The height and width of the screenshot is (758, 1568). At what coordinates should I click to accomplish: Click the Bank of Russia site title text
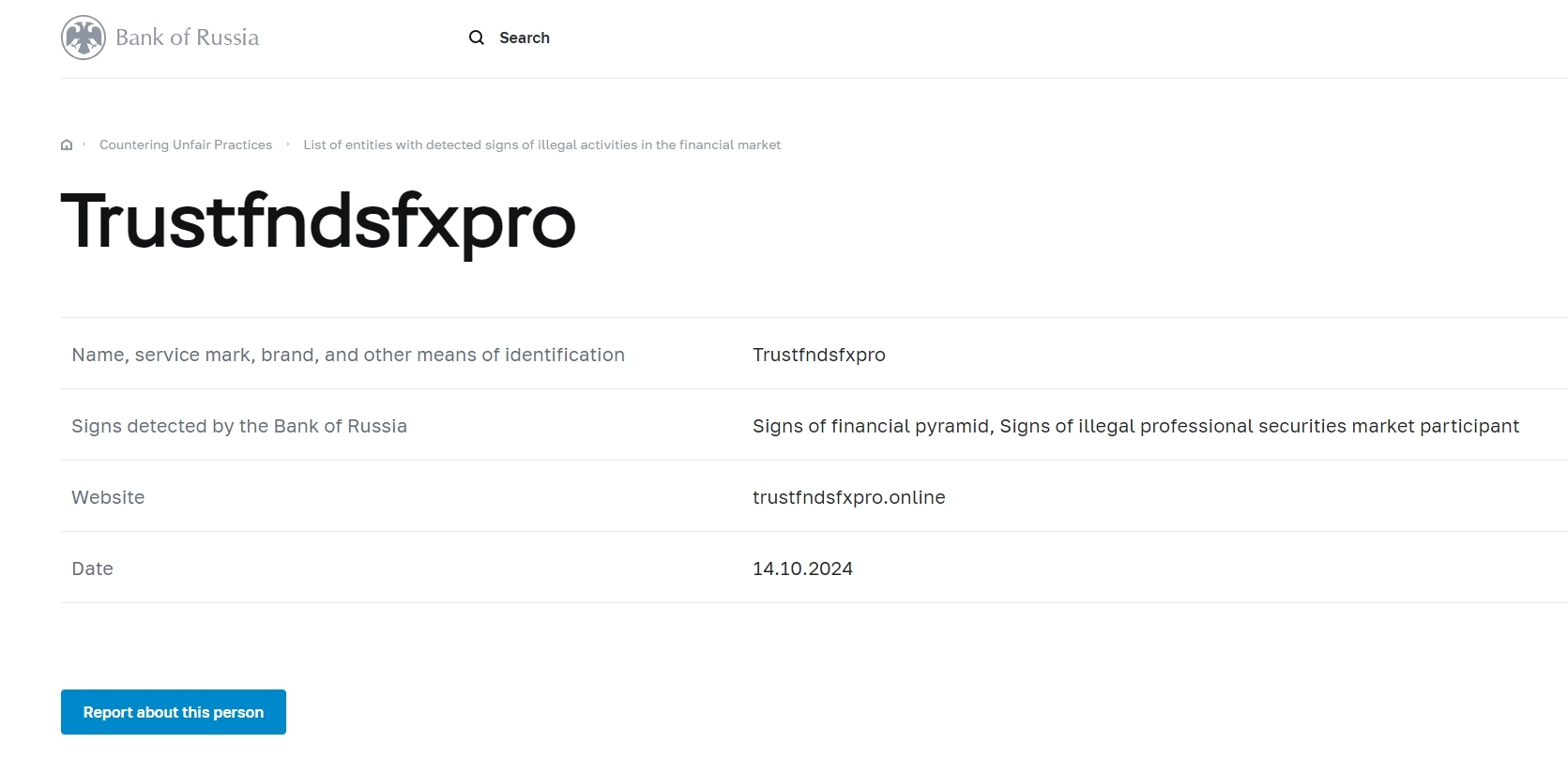click(x=187, y=38)
